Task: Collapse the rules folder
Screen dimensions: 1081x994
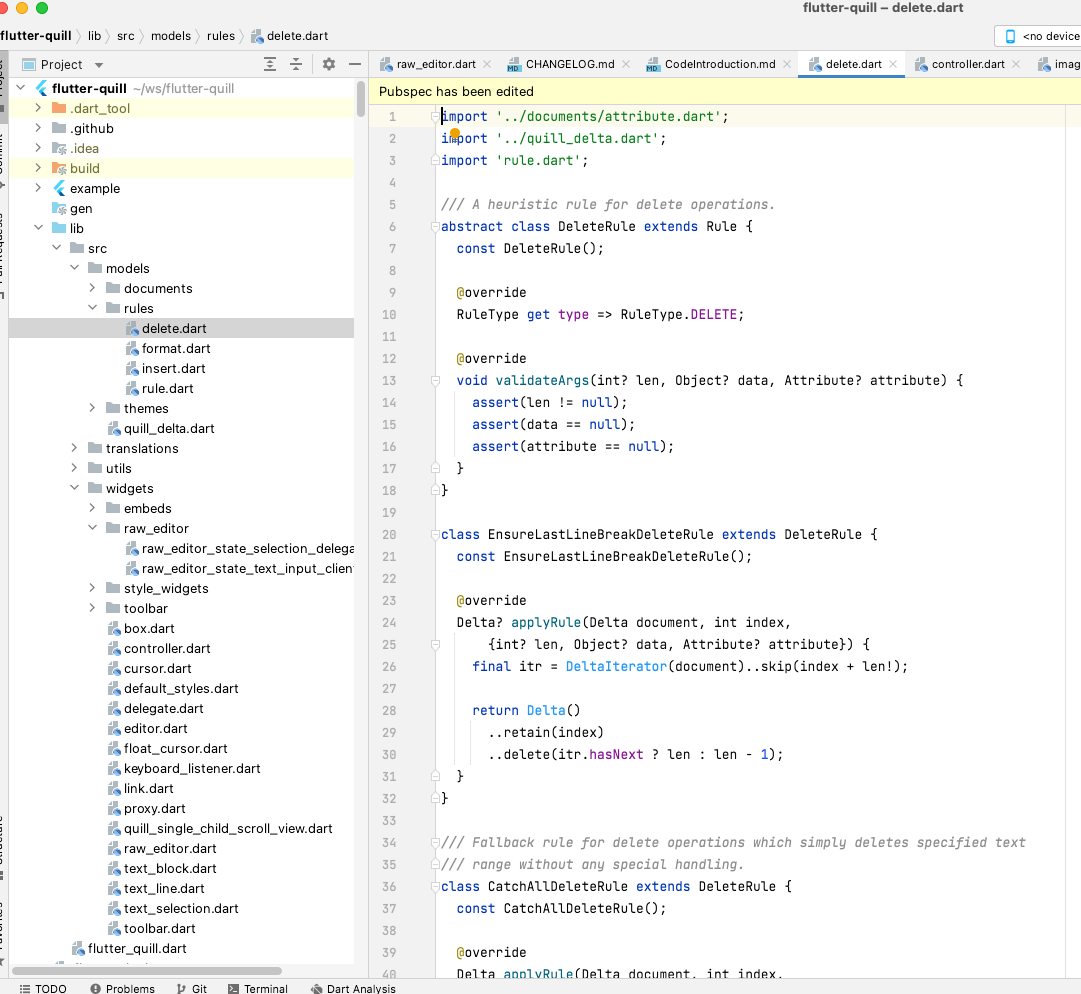Action: 92,307
